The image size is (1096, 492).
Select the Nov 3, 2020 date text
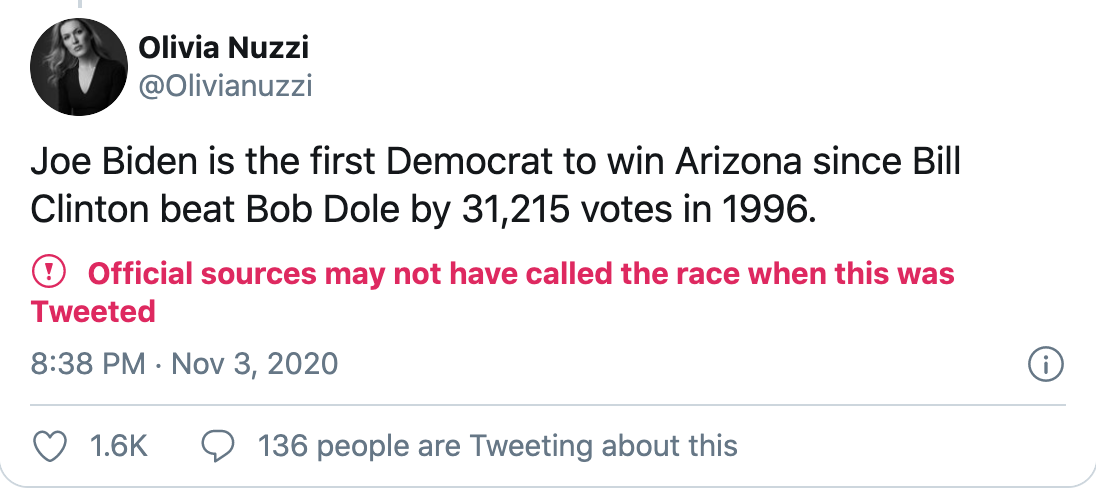pos(255,363)
